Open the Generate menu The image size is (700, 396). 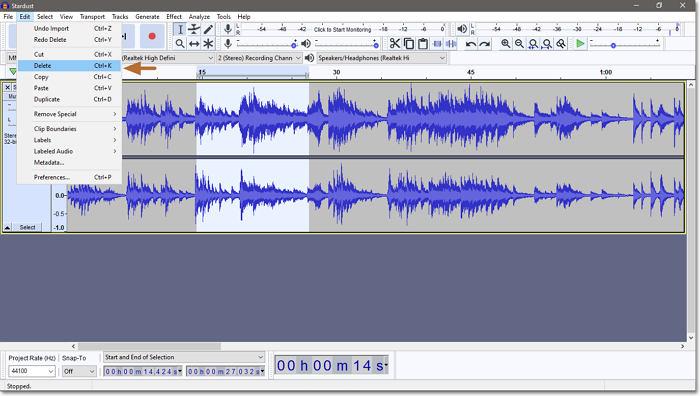click(147, 17)
